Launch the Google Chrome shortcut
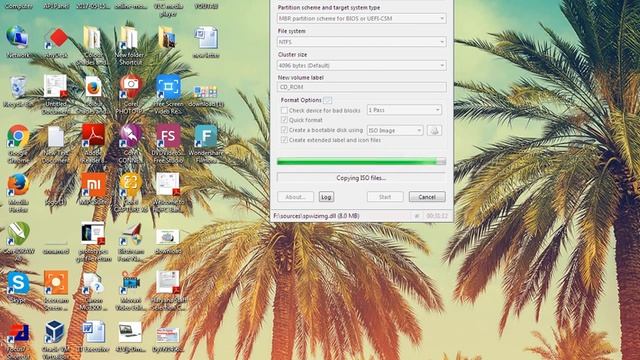The image size is (640, 360). [18, 136]
